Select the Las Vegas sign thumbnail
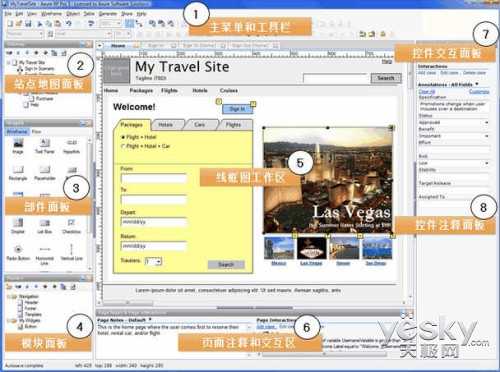Image resolution: width=500 pixels, height=372 pixels. point(311,248)
